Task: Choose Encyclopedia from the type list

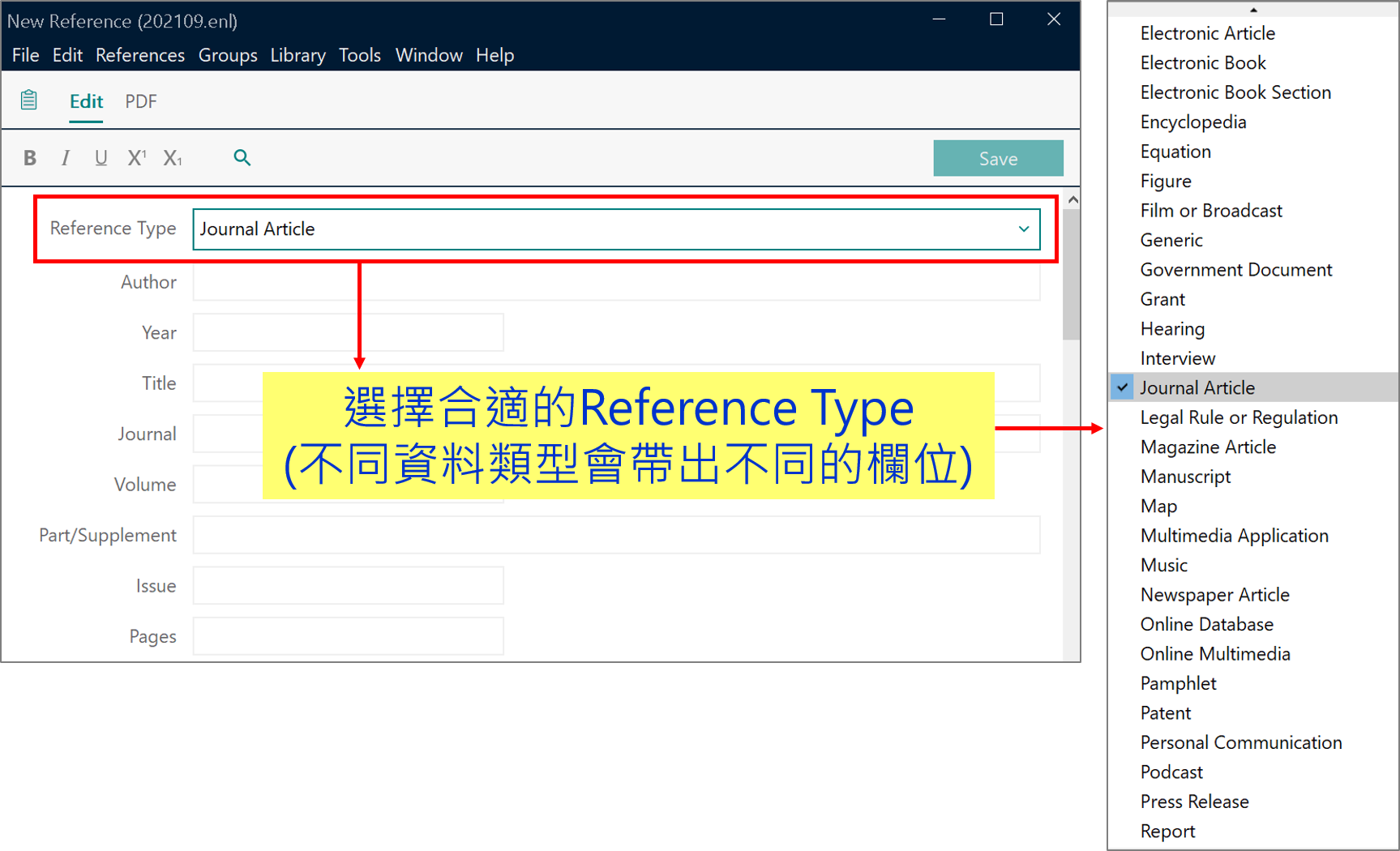Action: click(1192, 122)
